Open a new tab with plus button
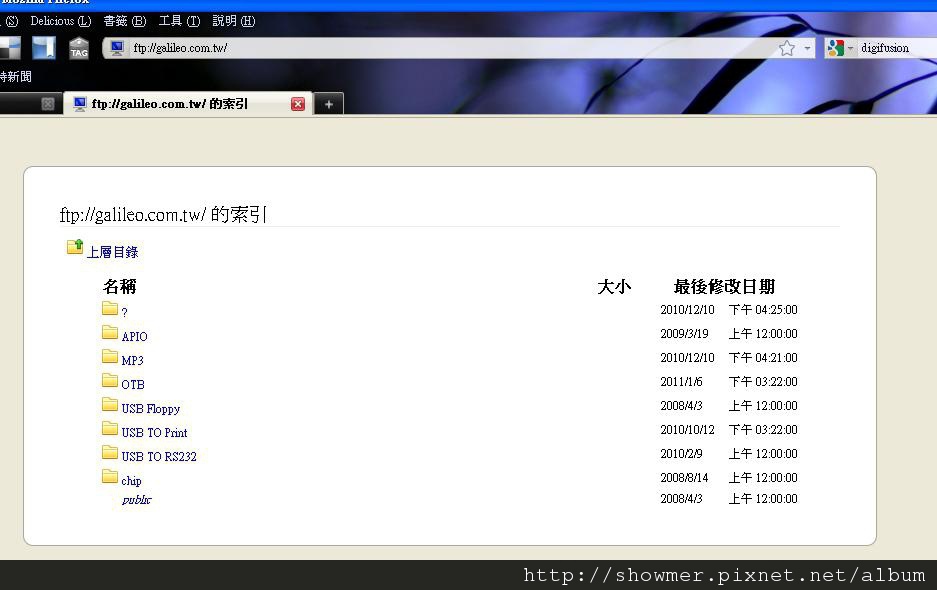The height and width of the screenshot is (590, 937). pos(329,104)
